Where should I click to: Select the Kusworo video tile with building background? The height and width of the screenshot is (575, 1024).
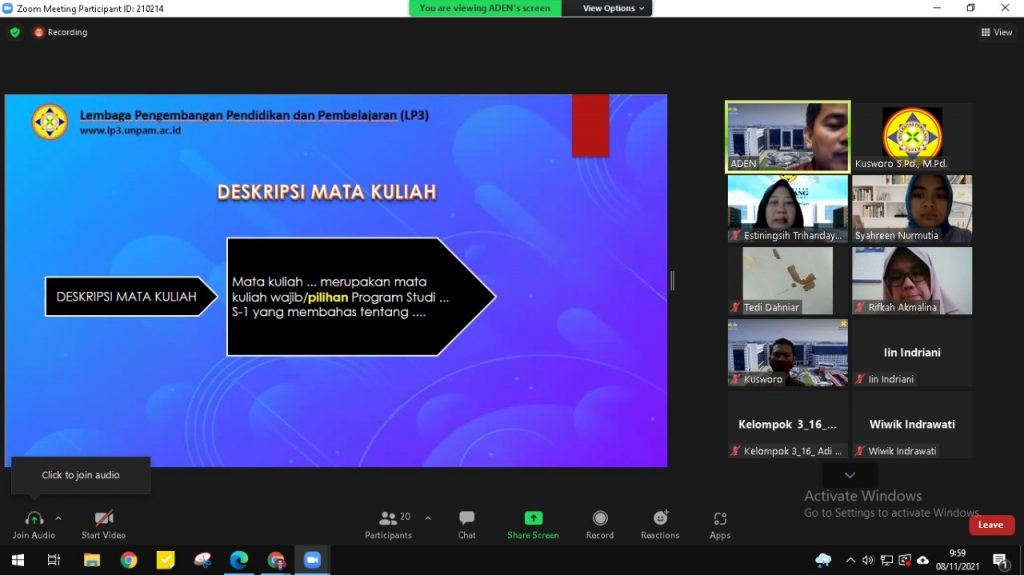click(x=788, y=352)
